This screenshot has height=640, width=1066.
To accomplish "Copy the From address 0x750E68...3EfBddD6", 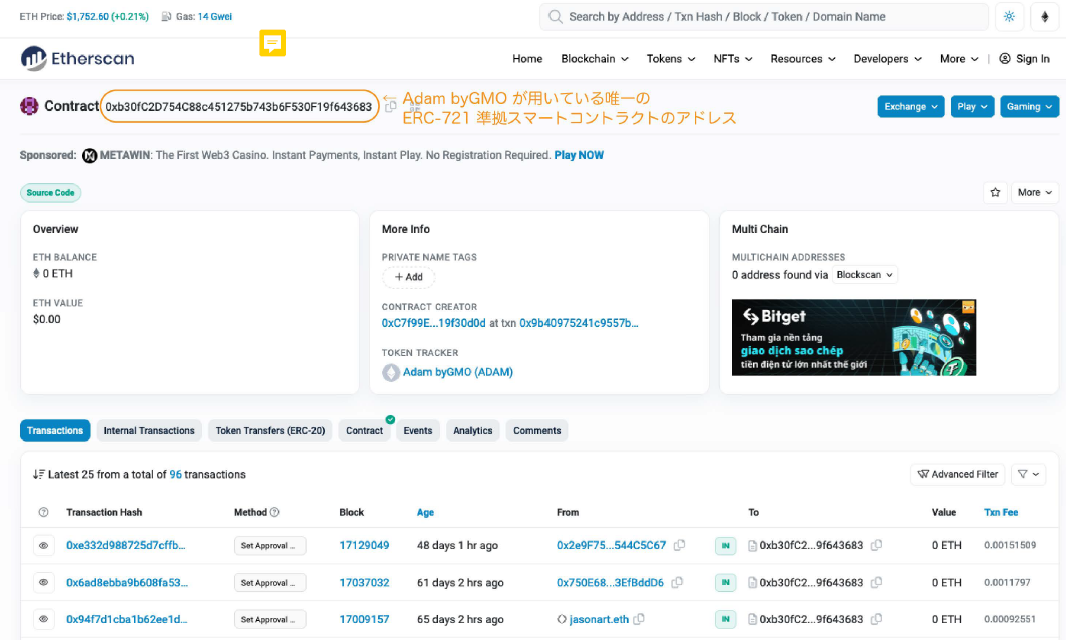I will pyautogui.click(x=676, y=582).
